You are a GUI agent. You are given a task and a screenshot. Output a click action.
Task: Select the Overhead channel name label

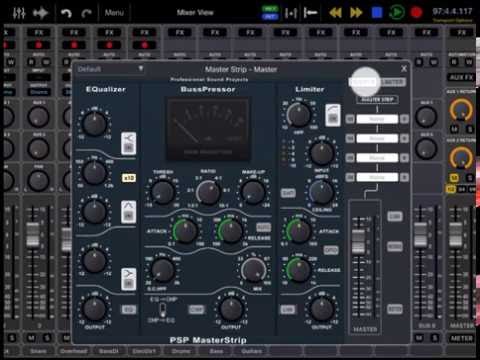tap(74, 351)
